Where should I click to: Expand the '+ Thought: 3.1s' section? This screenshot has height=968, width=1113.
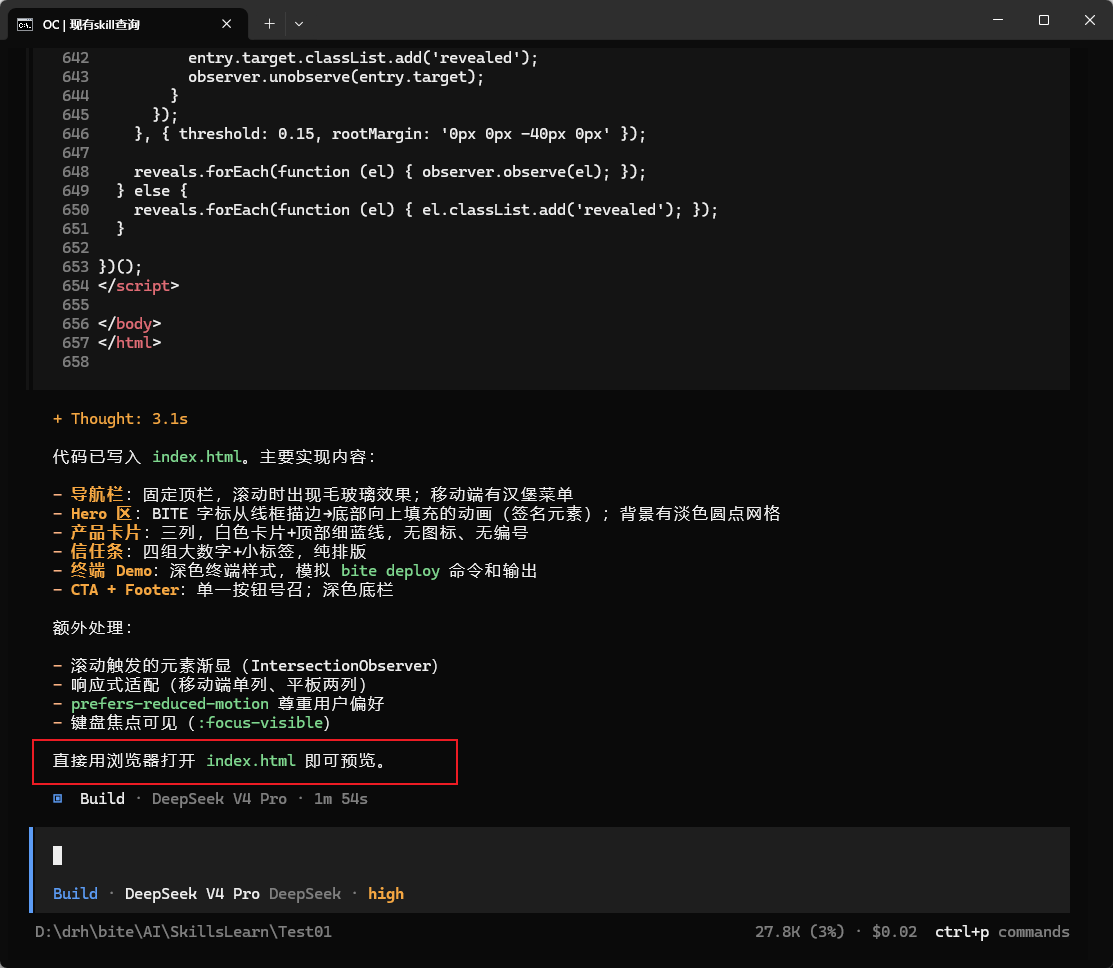[x=120, y=419]
